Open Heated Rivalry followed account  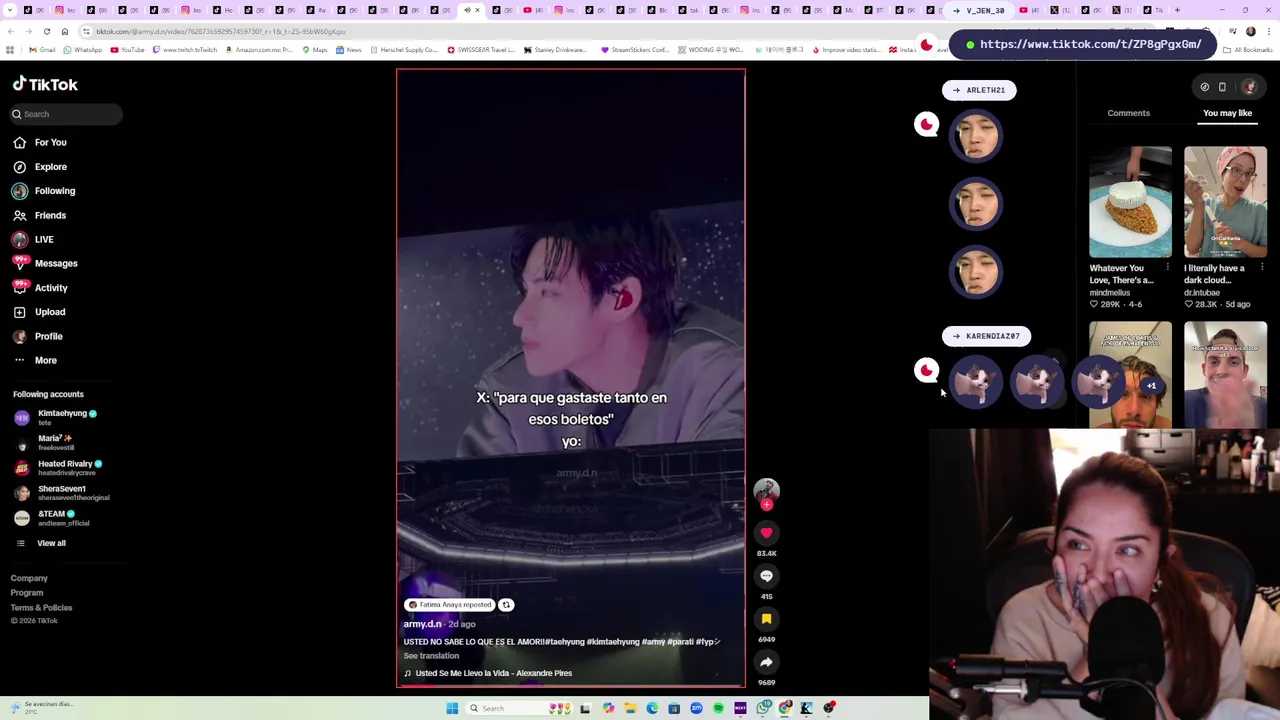[x=60, y=467]
